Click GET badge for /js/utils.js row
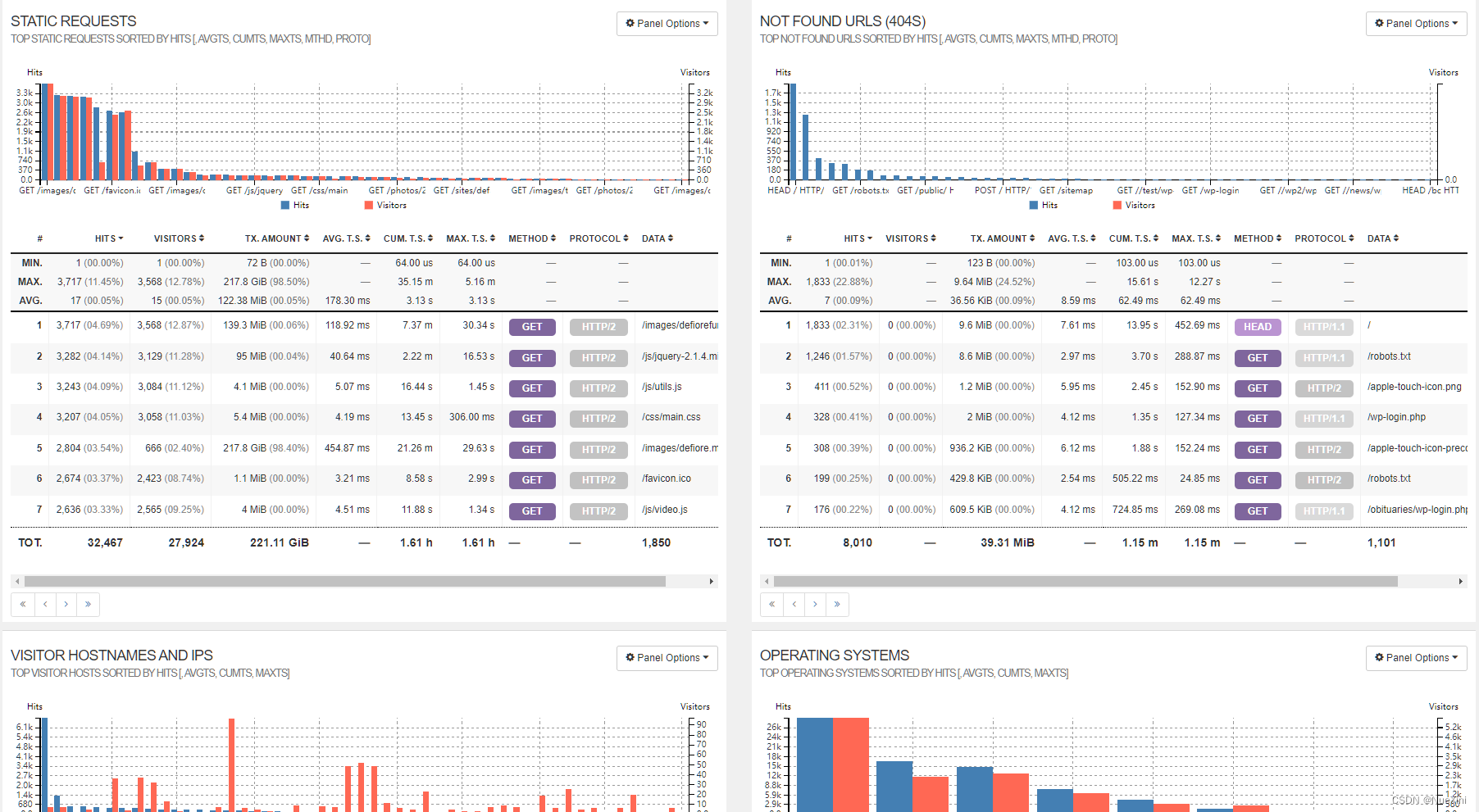1479x812 pixels. tap(532, 388)
